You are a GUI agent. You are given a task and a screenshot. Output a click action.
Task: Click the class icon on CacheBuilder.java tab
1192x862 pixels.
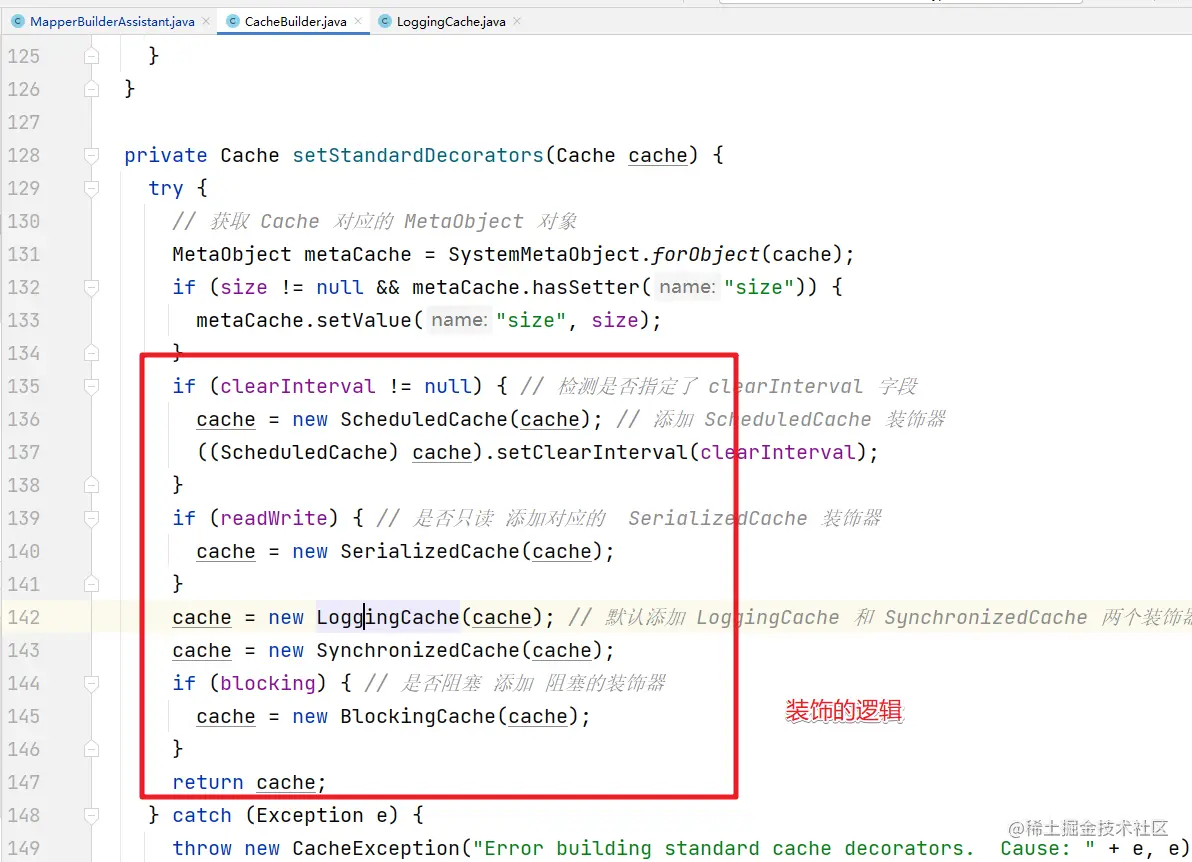pos(233,21)
